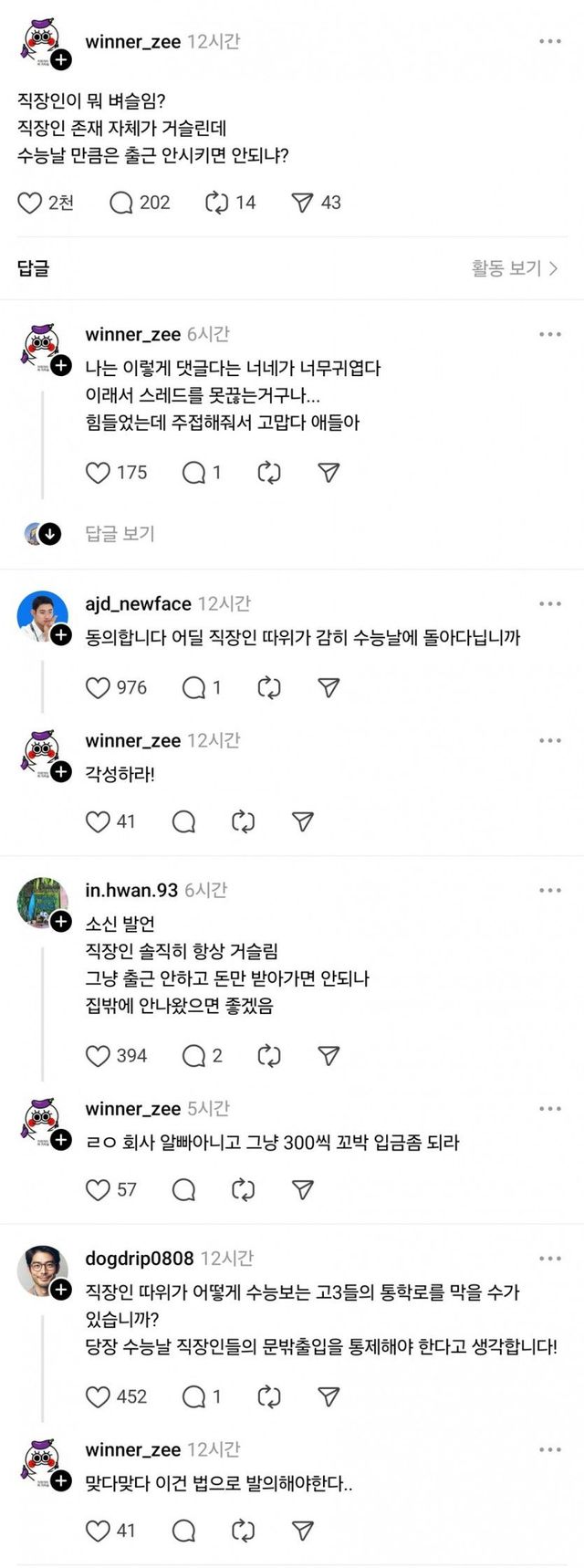Repost in.hwan.93's comment
584x1568 pixels.
pos(269,1056)
